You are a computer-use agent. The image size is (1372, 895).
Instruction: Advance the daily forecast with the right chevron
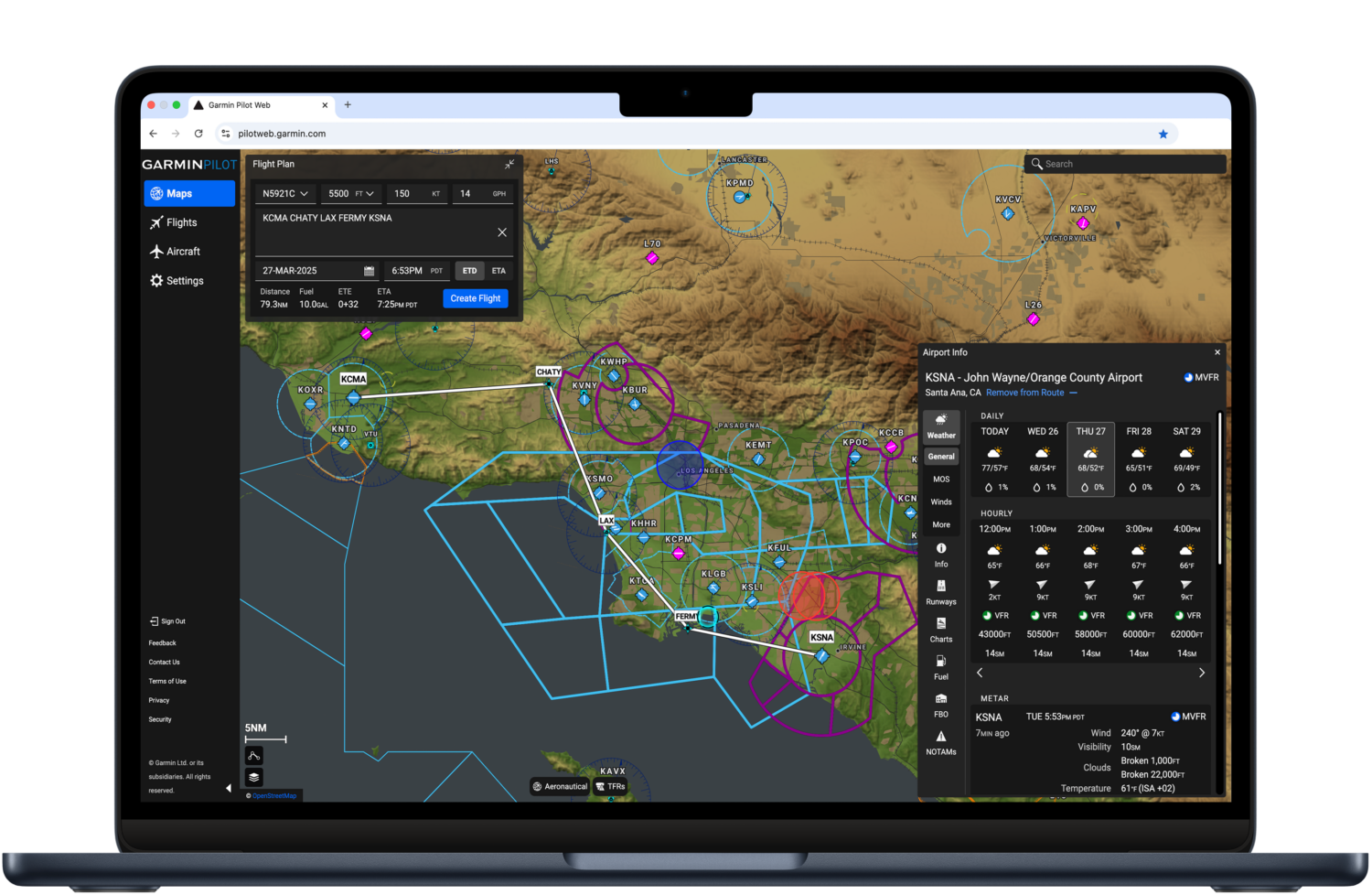click(1202, 673)
